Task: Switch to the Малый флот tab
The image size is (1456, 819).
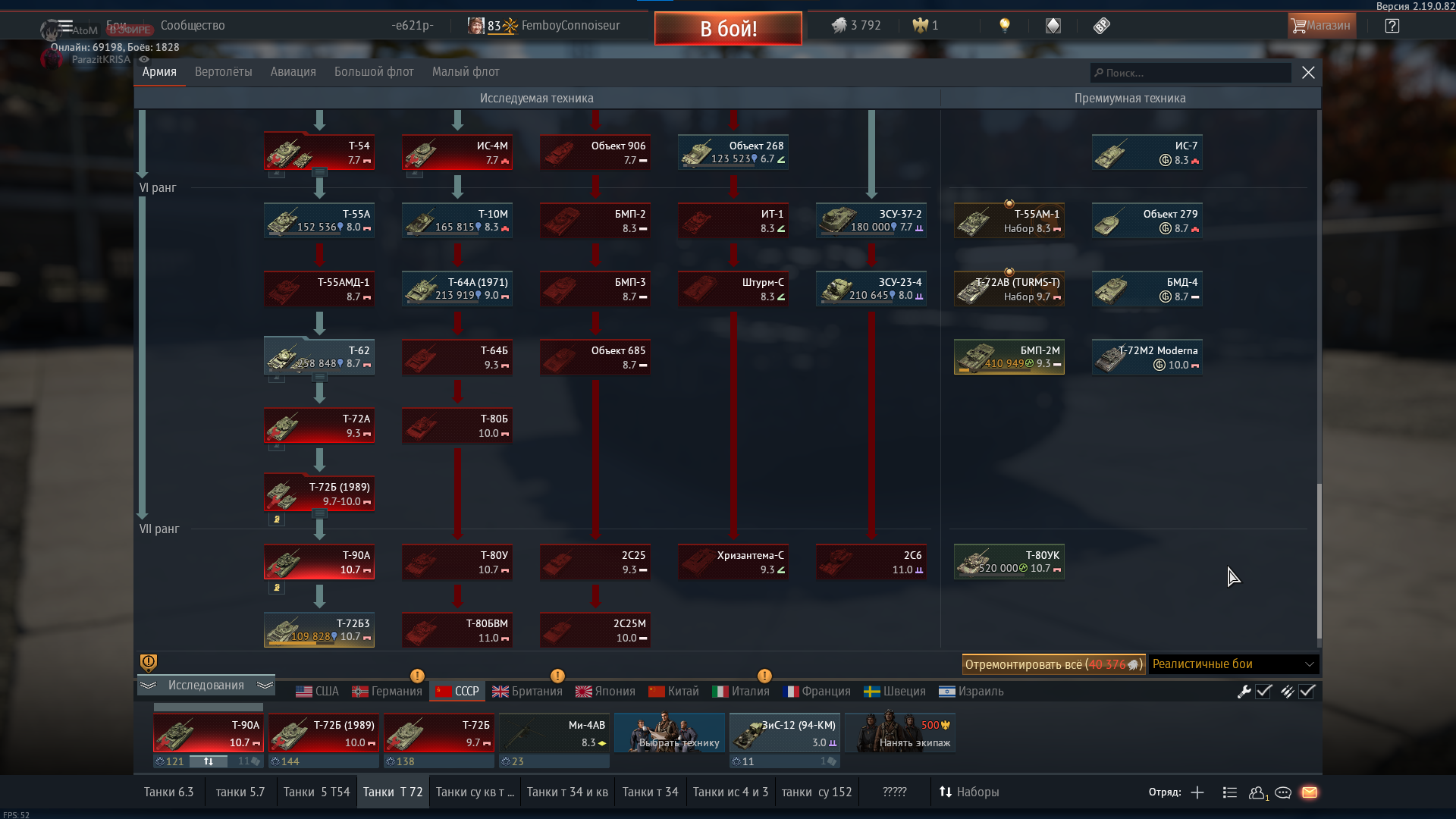Action: tap(466, 72)
